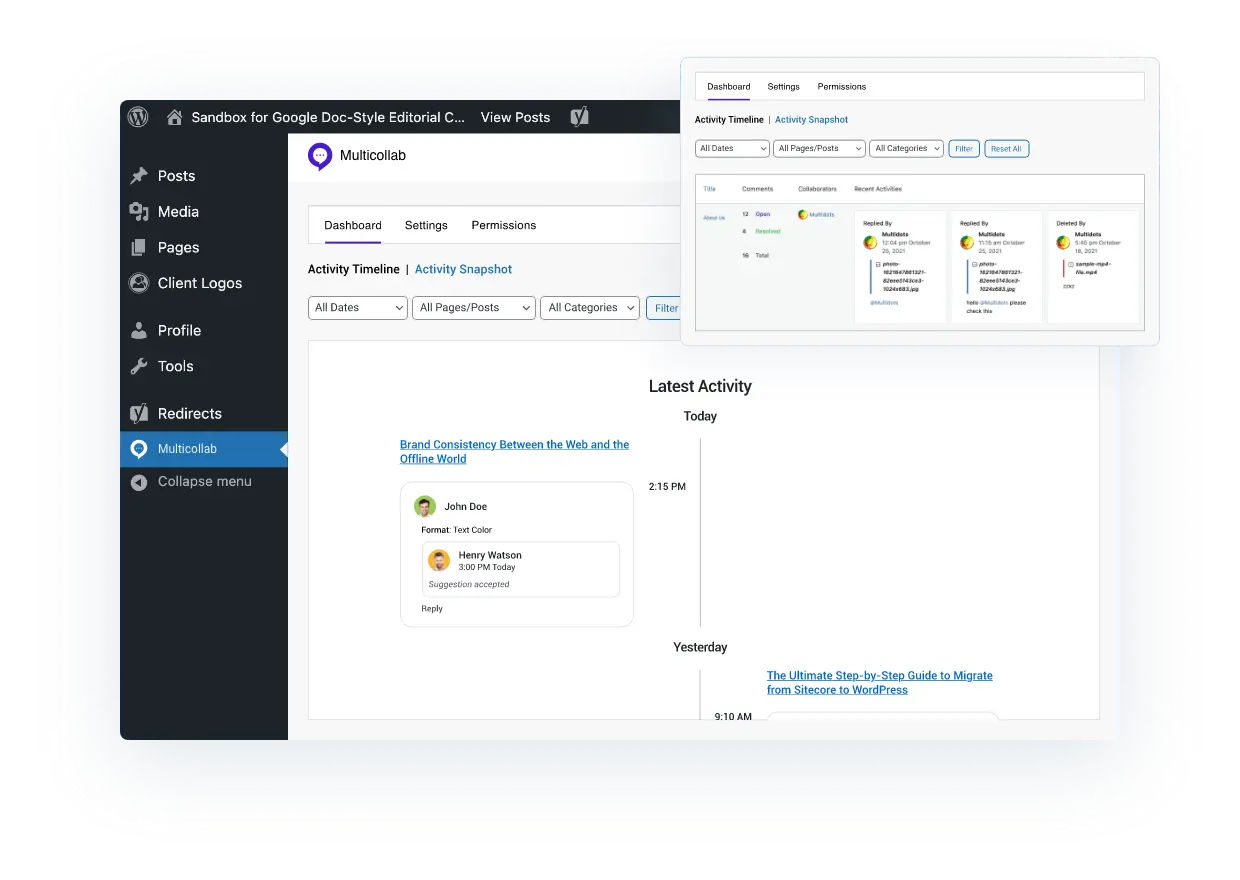Click the Suggestion accepted text
This screenshot has height=880, width=1240.
click(469, 584)
